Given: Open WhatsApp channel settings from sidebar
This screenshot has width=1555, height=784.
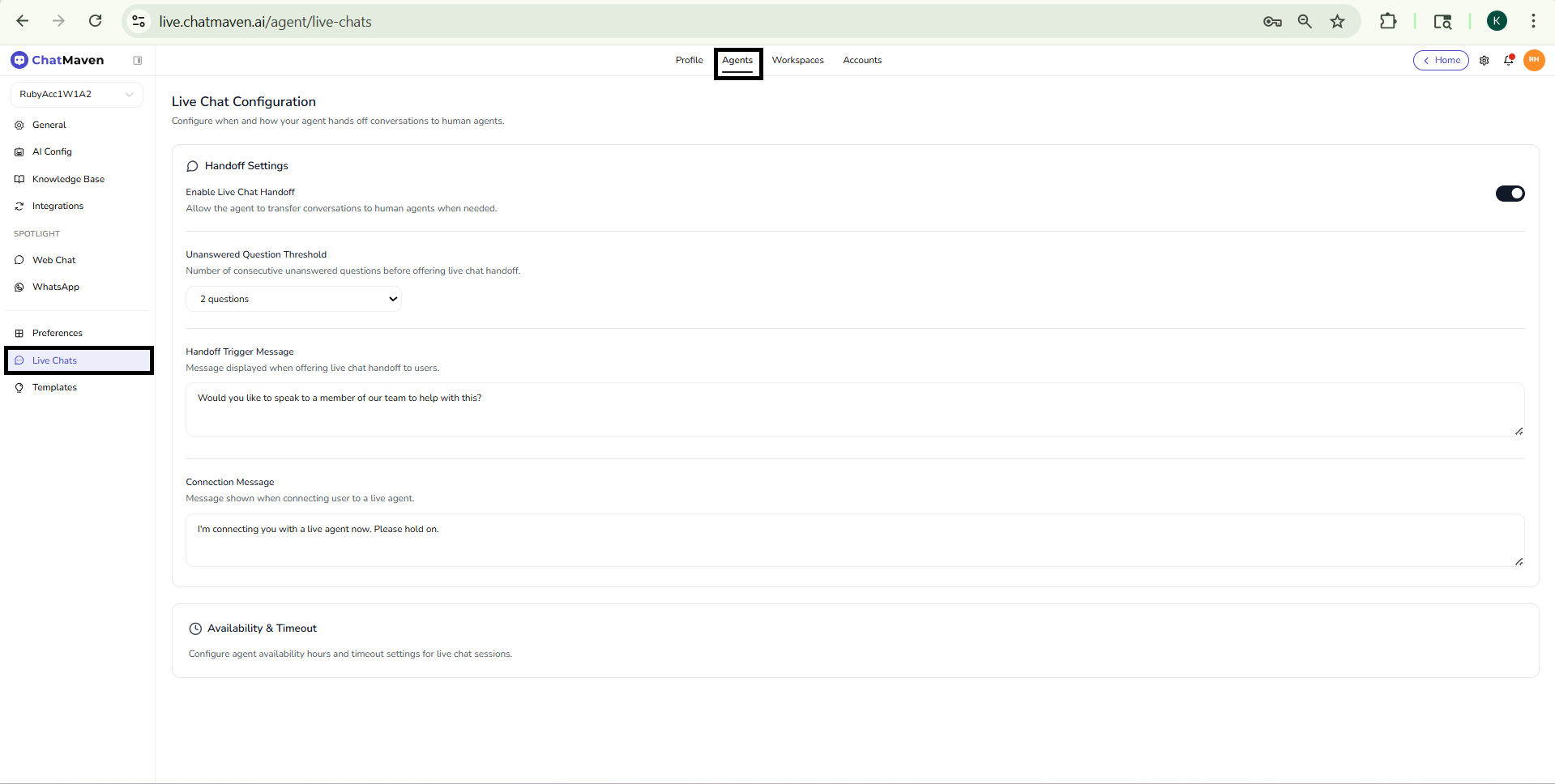Looking at the screenshot, I should 54,287.
